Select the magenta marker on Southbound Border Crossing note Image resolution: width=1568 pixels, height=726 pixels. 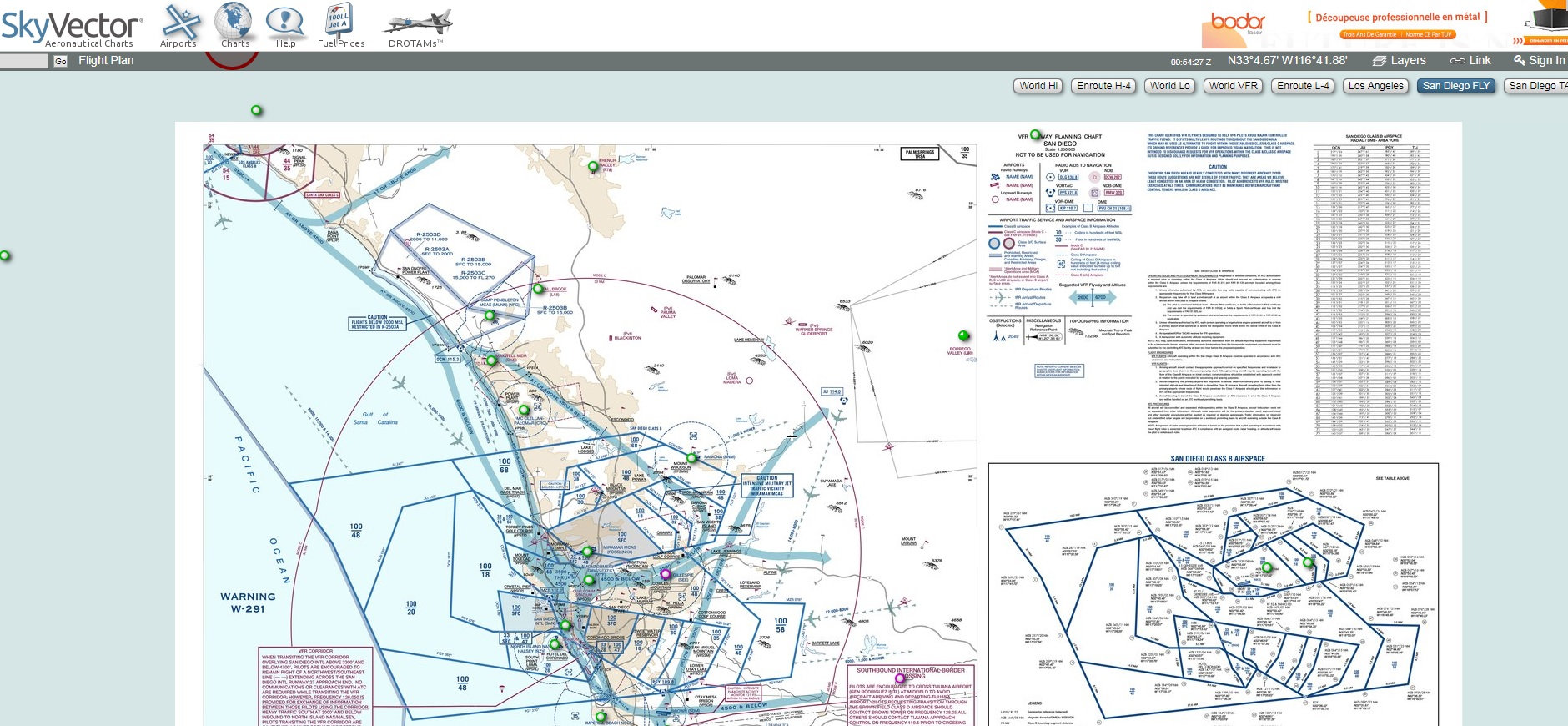(900, 678)
